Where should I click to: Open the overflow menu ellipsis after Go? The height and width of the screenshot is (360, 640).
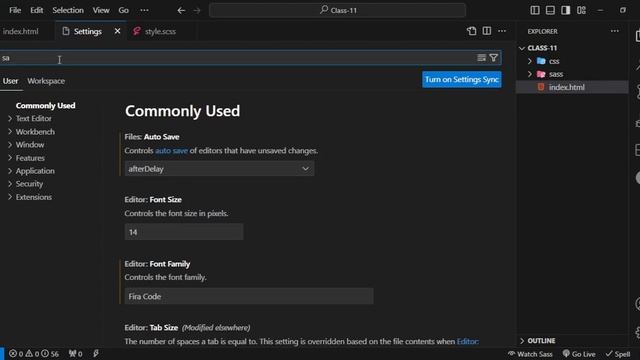tap(144, 10)
